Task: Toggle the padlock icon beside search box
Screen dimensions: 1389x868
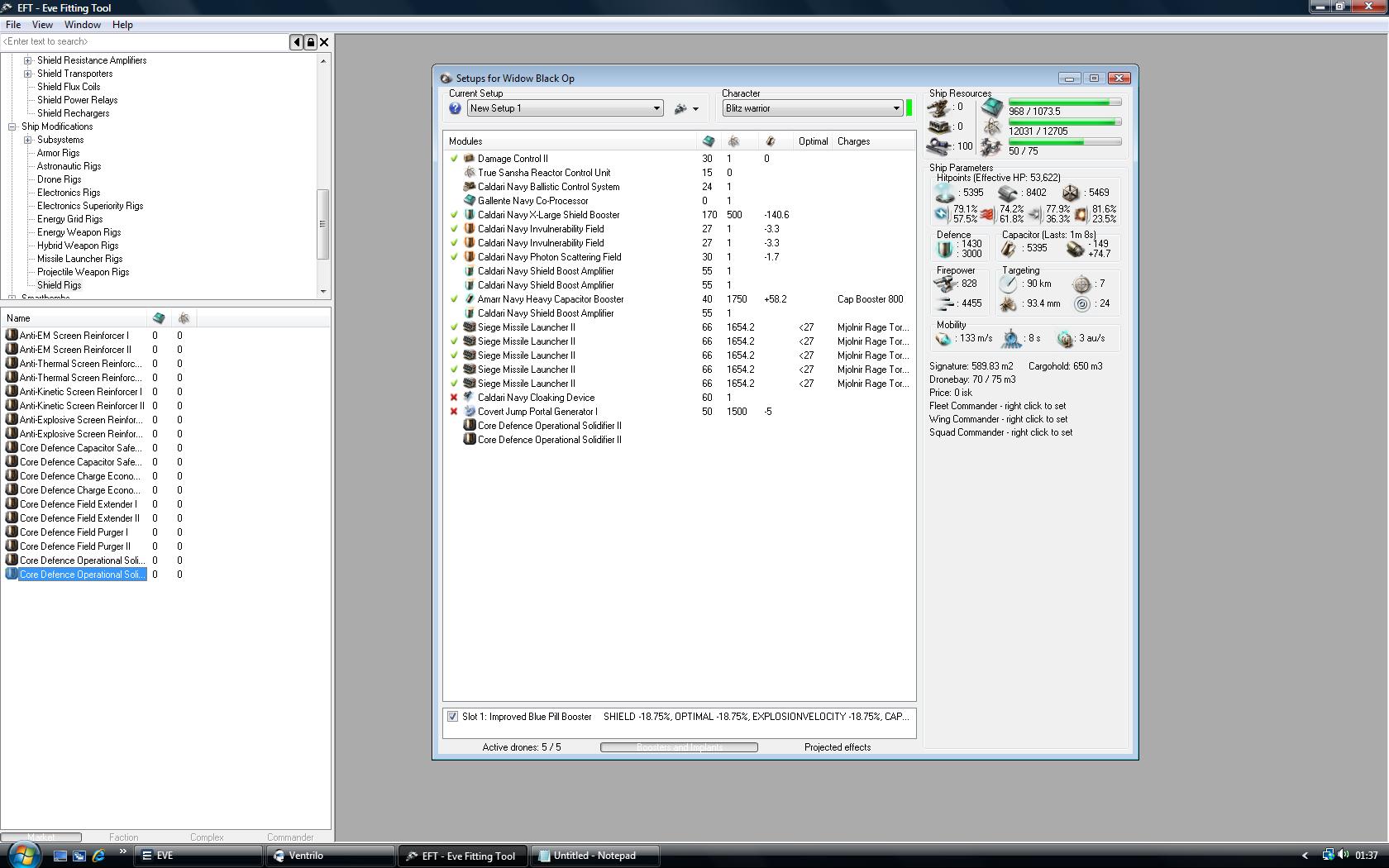Action: [x=310, y=42]
